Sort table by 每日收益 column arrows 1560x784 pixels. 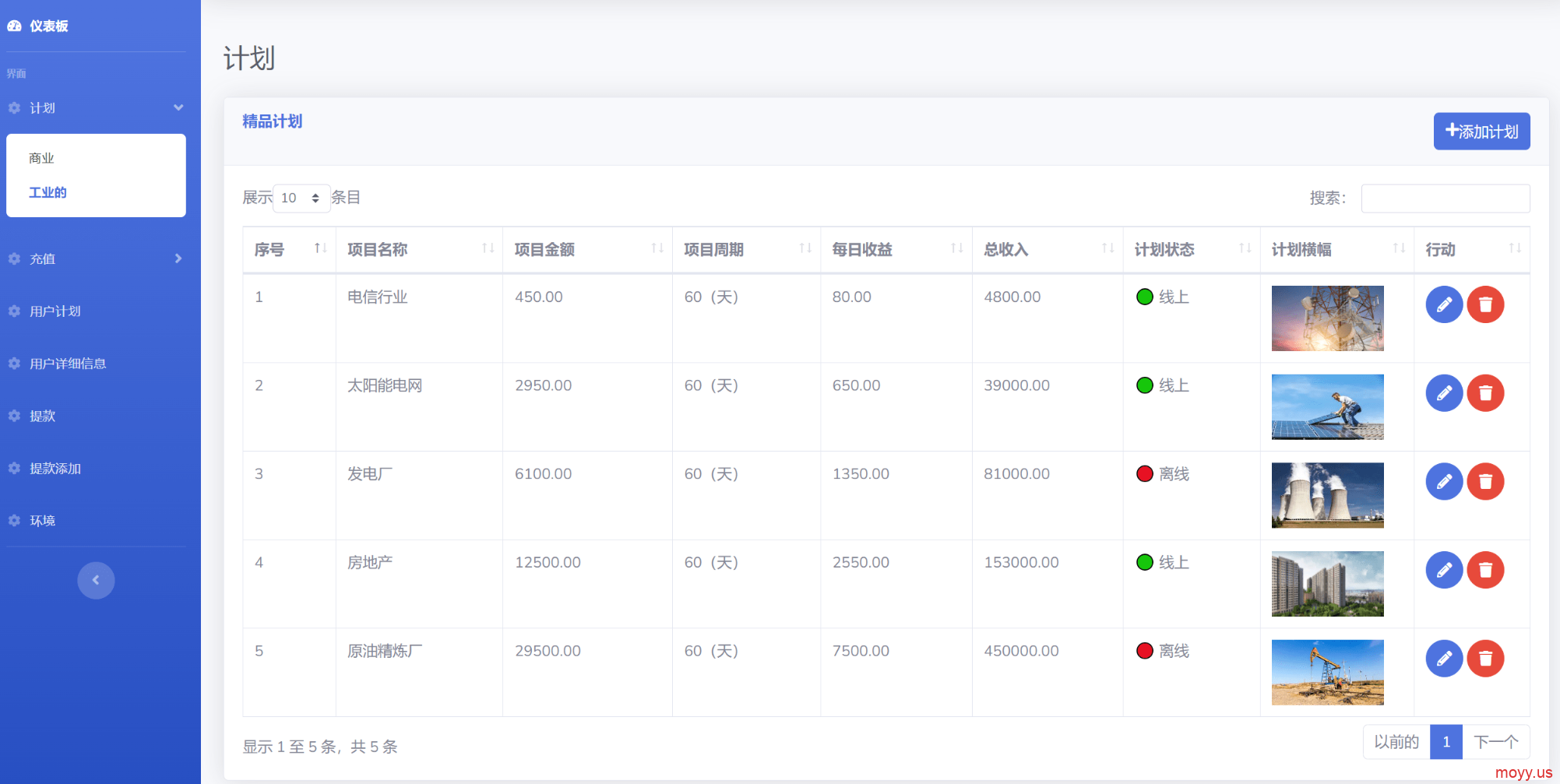(957, 248)
